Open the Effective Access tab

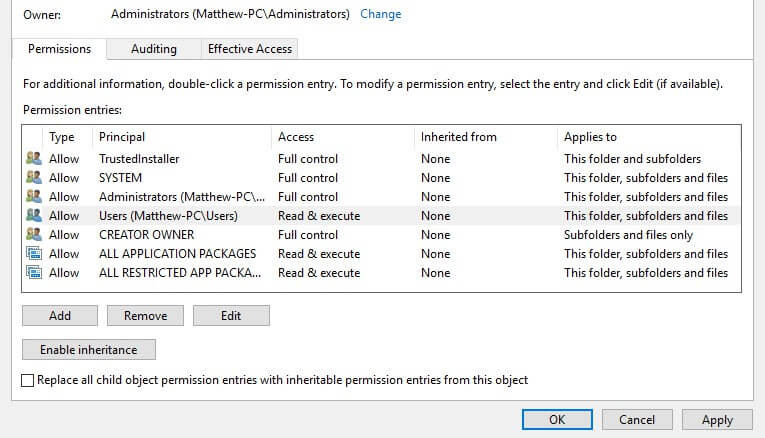(x=250, y=49)
